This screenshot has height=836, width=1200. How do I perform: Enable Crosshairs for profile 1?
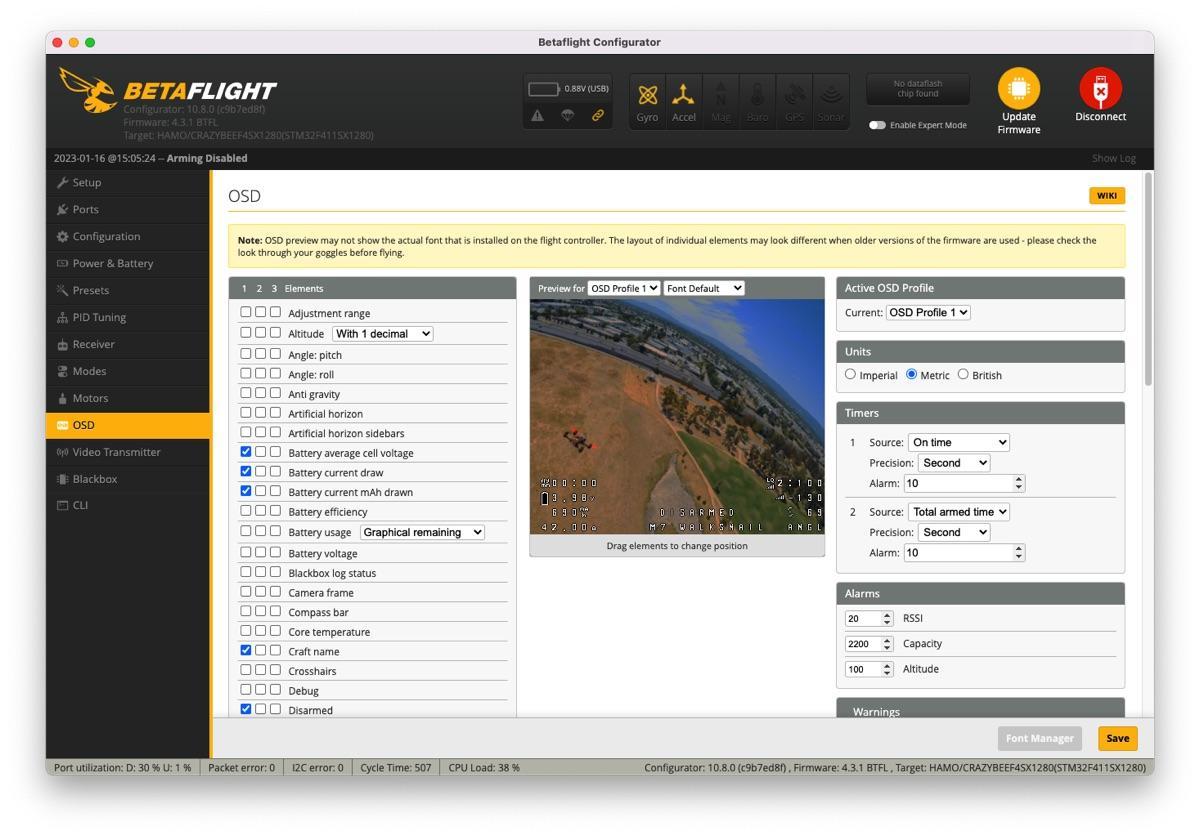(246, 670)
